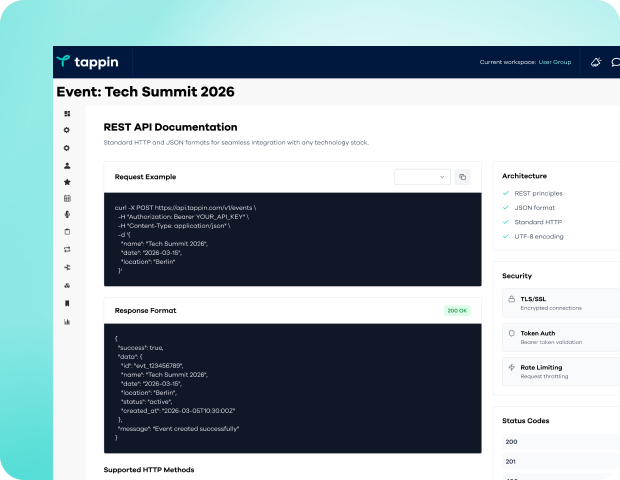Open the user profile icon in sidebar

pos(67,165)
